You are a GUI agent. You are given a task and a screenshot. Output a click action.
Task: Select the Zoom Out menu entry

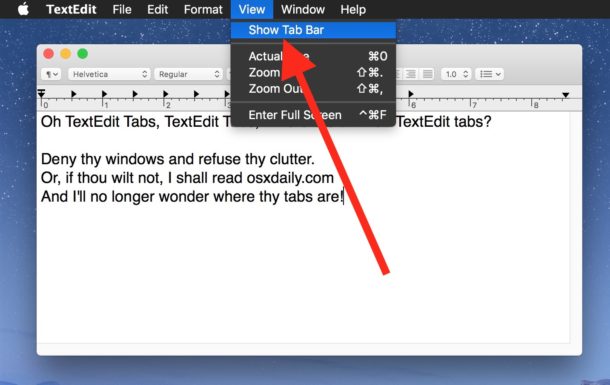coord(313,89)
